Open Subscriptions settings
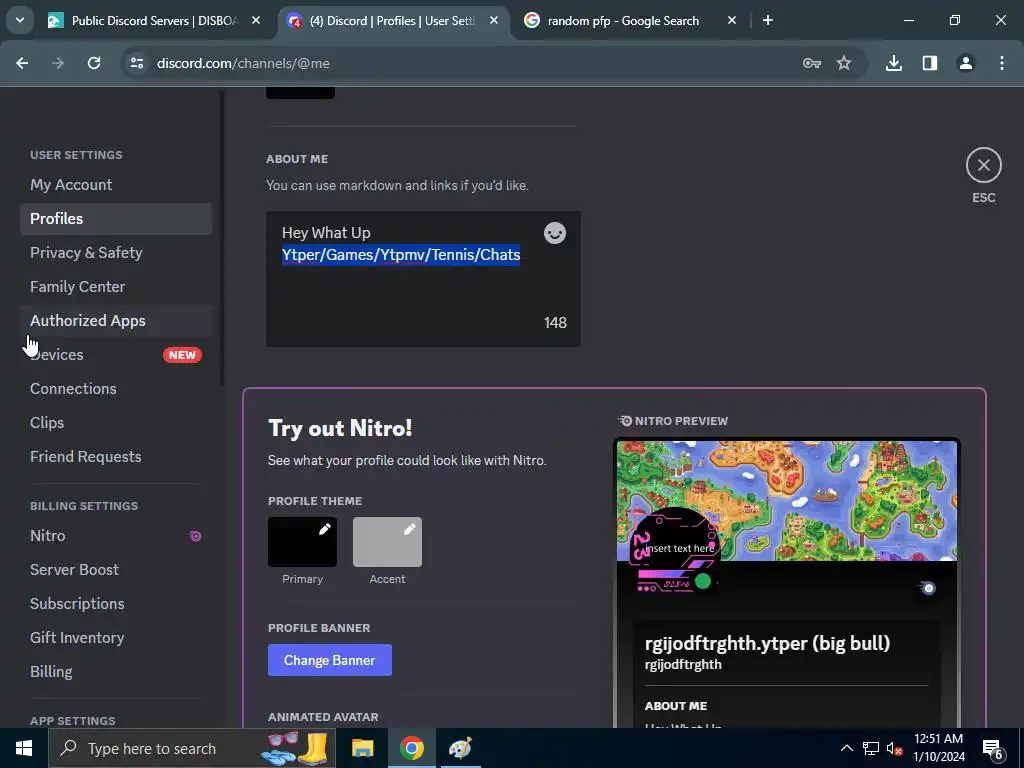This screenshot has width=1024, height=768. point(116,603)
